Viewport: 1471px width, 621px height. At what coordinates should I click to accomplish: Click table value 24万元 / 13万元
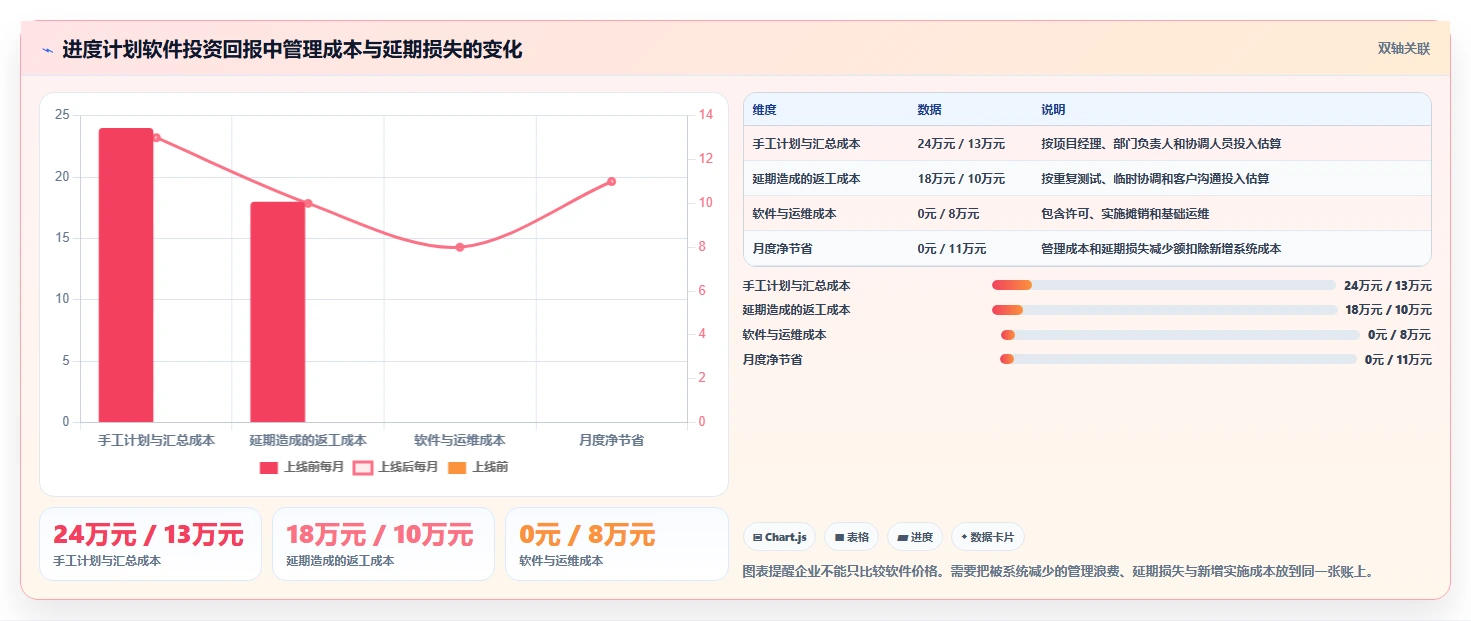961,144
